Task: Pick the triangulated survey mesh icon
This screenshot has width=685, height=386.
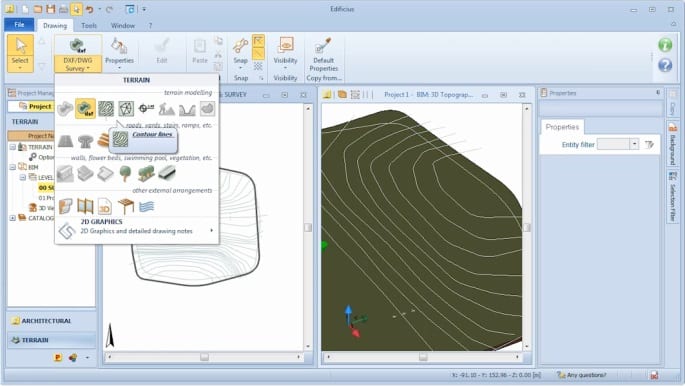Action: (126, 108)
